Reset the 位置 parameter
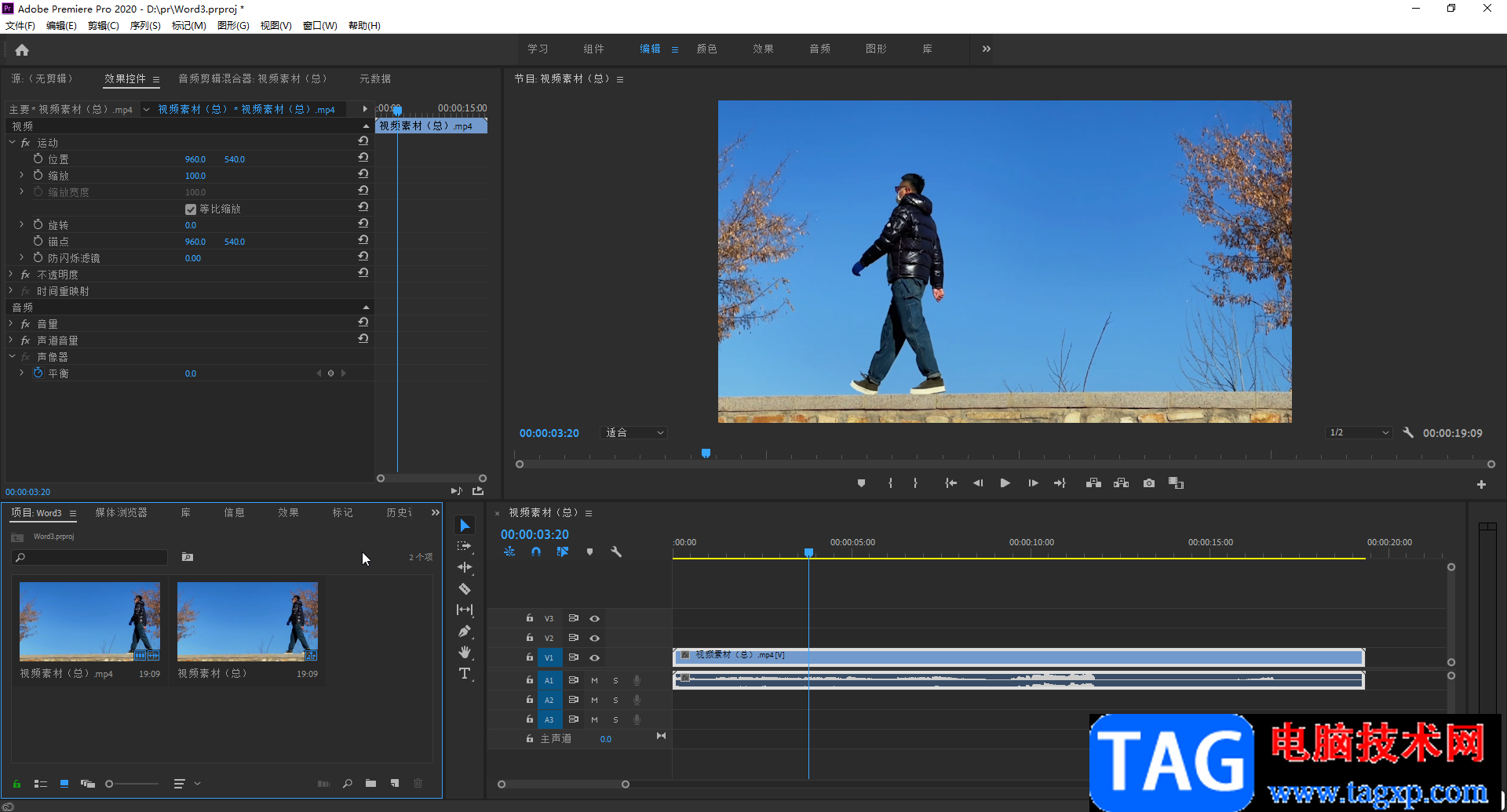 pos(363,158)
